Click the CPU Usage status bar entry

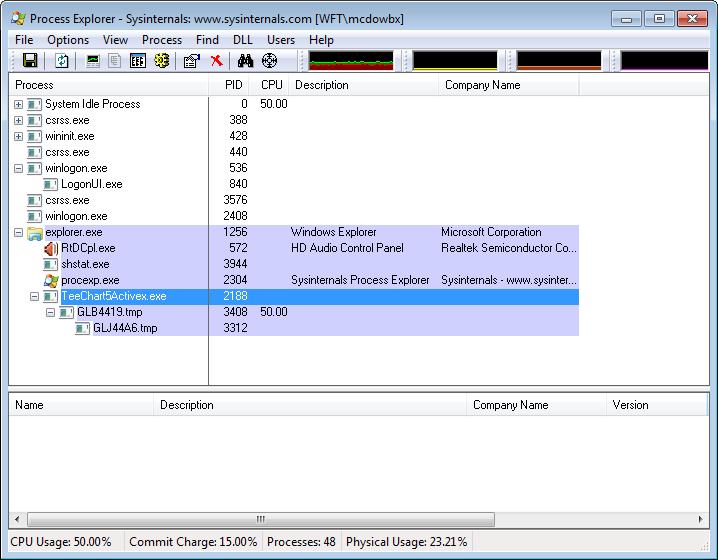point(61,542)
